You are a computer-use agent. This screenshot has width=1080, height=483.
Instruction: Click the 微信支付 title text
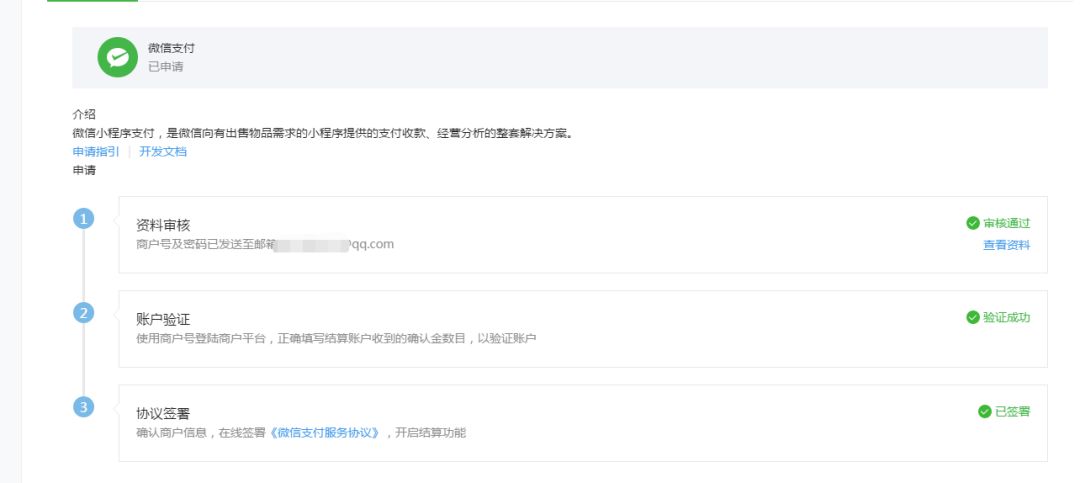pyautogui.click(x=172, y=48)
